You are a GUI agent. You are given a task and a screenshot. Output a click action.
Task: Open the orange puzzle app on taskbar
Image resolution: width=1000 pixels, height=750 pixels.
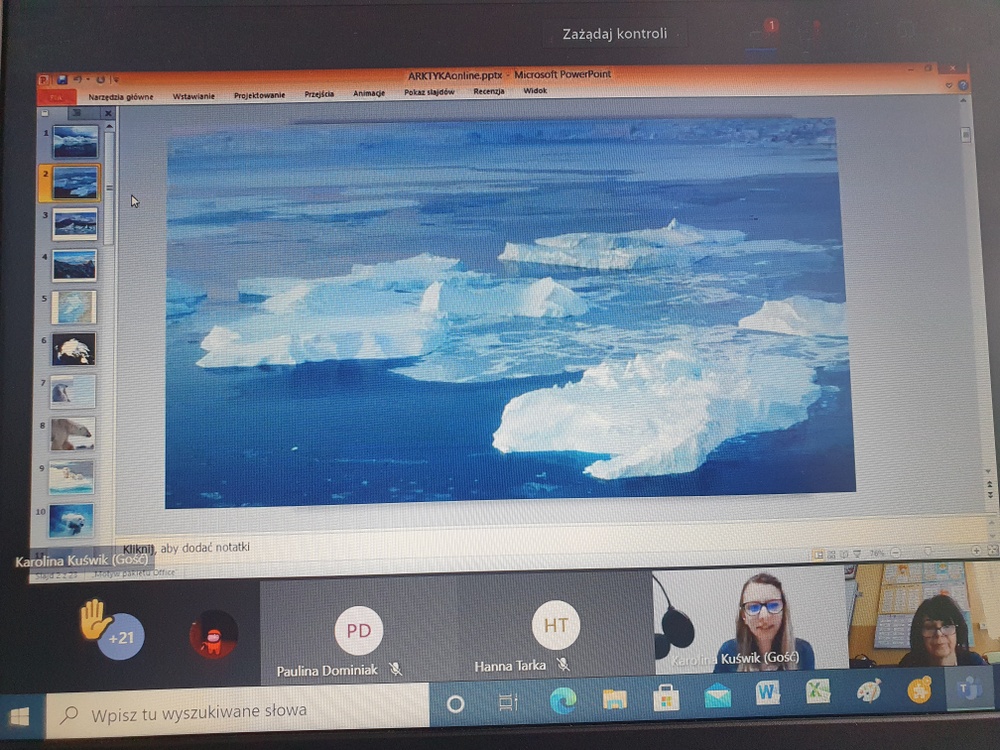[919, 689]
